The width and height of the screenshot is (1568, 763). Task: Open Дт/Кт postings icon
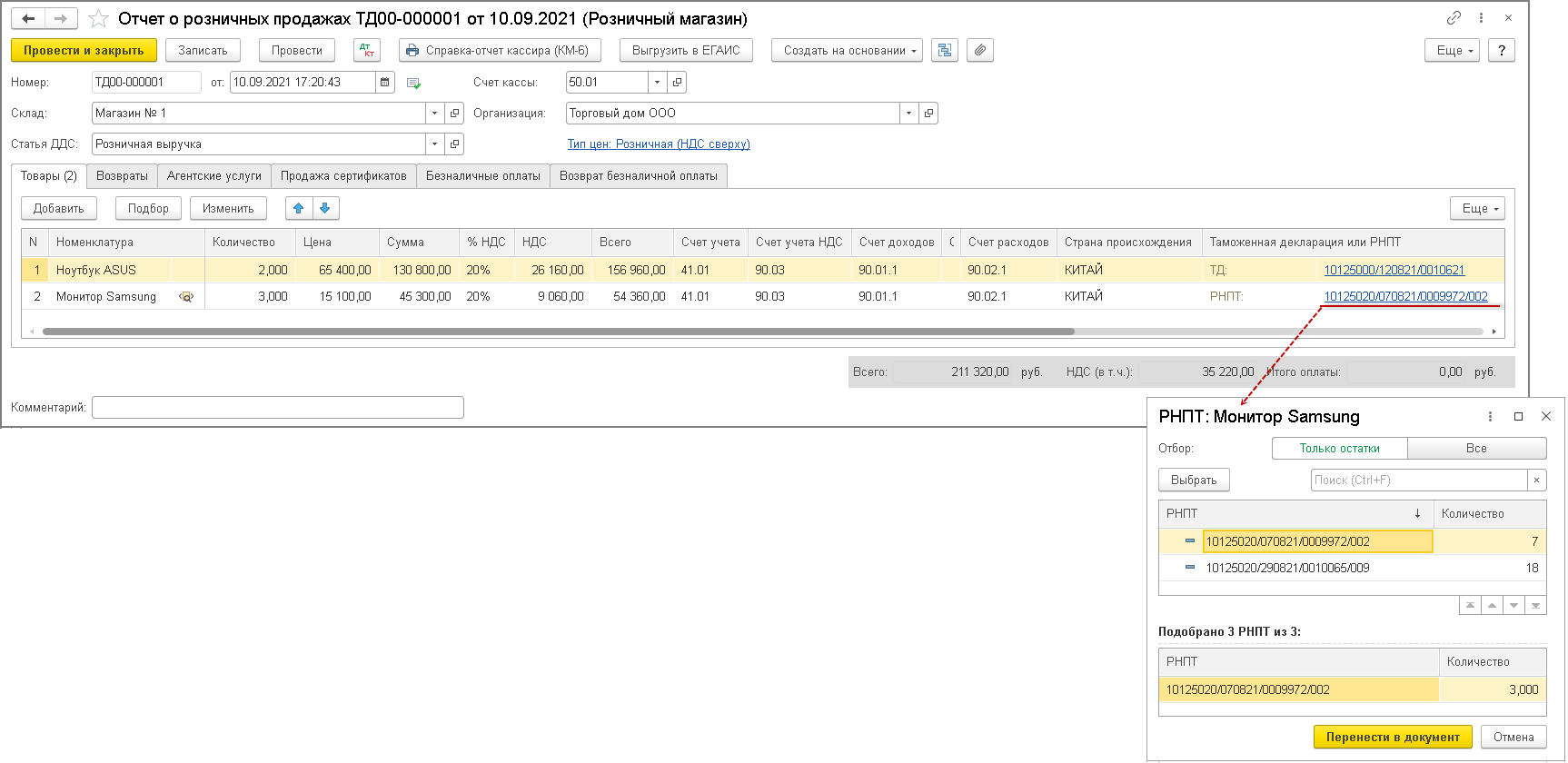(367, 51)
